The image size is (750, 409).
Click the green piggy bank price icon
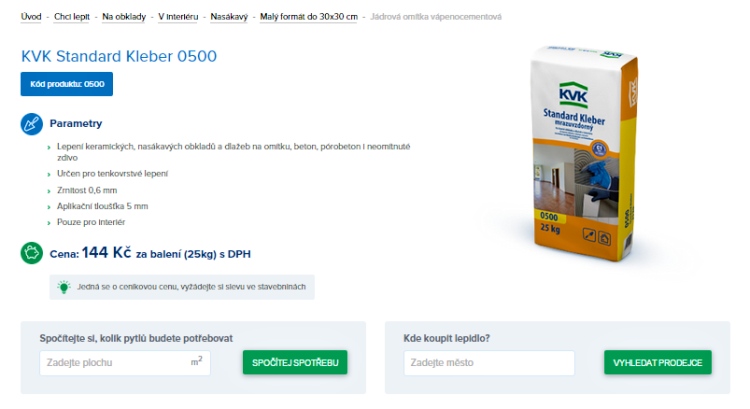pos(32,253)
